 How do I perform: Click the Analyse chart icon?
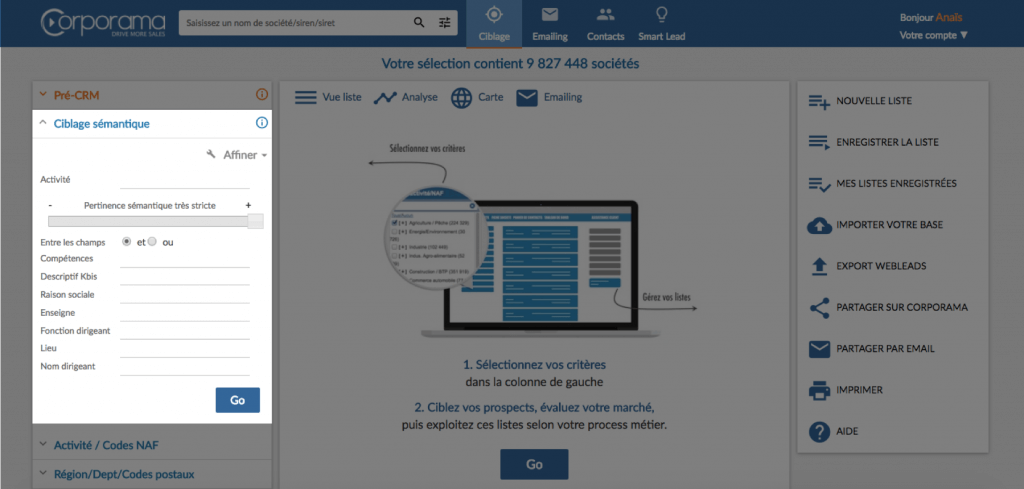[x=385, y=97]
